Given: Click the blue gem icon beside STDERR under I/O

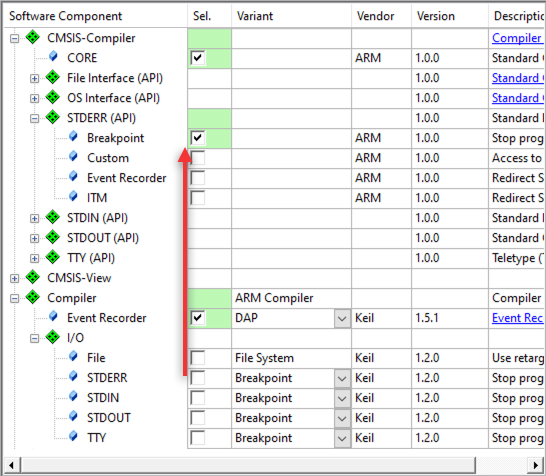Looking at the screenshot, I should [x=73, y=376].
